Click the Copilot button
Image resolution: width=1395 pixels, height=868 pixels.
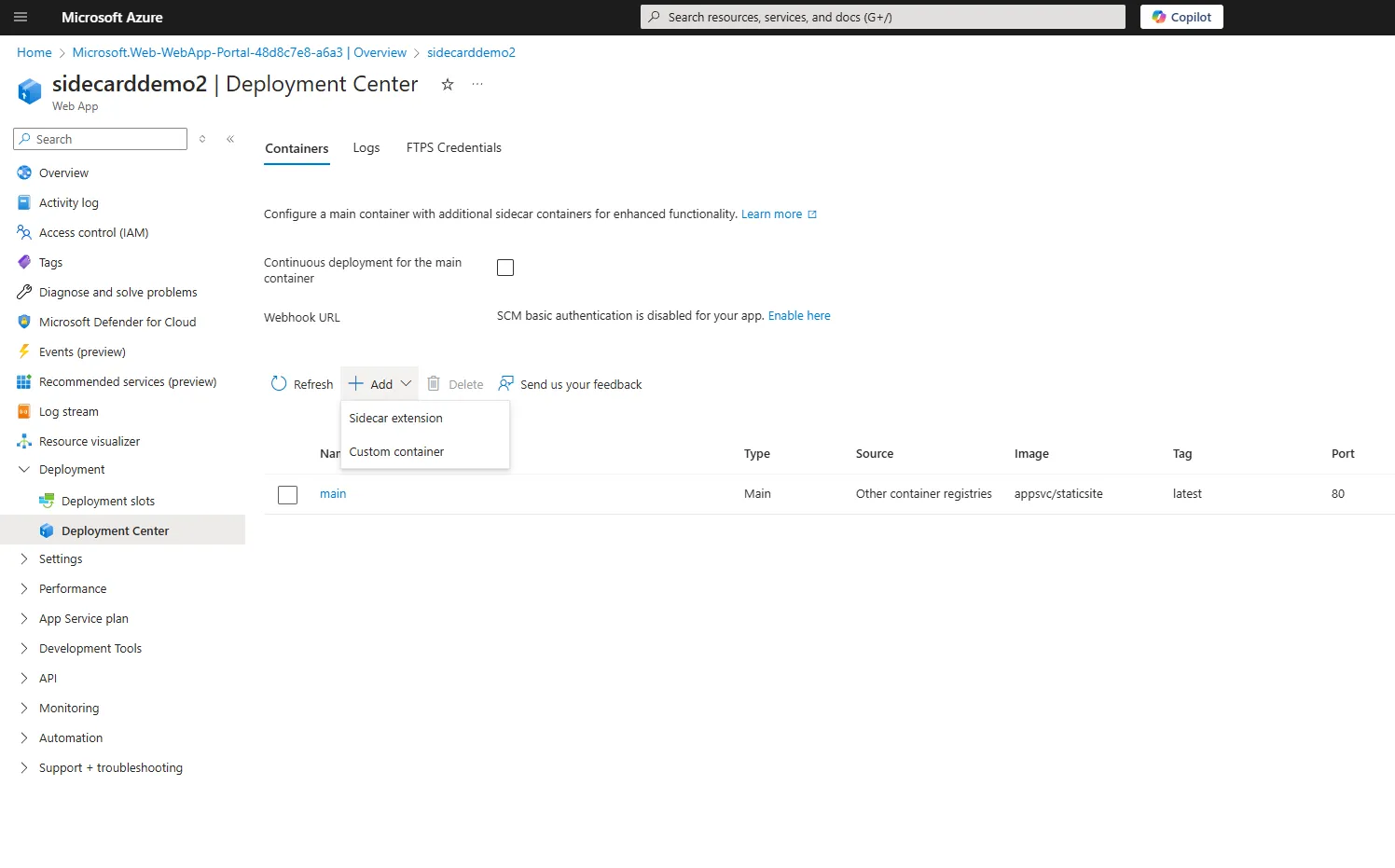(x=1181, y=17)
